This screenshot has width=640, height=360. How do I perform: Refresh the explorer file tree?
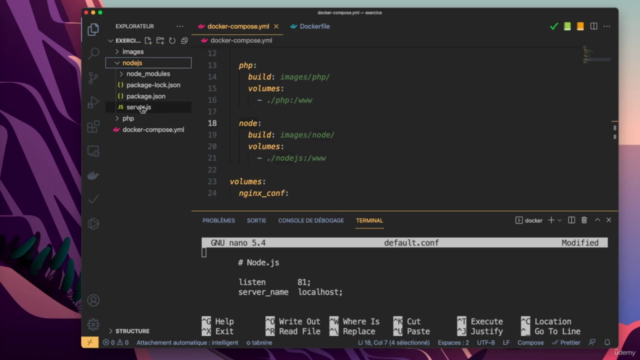pos(172,40)
